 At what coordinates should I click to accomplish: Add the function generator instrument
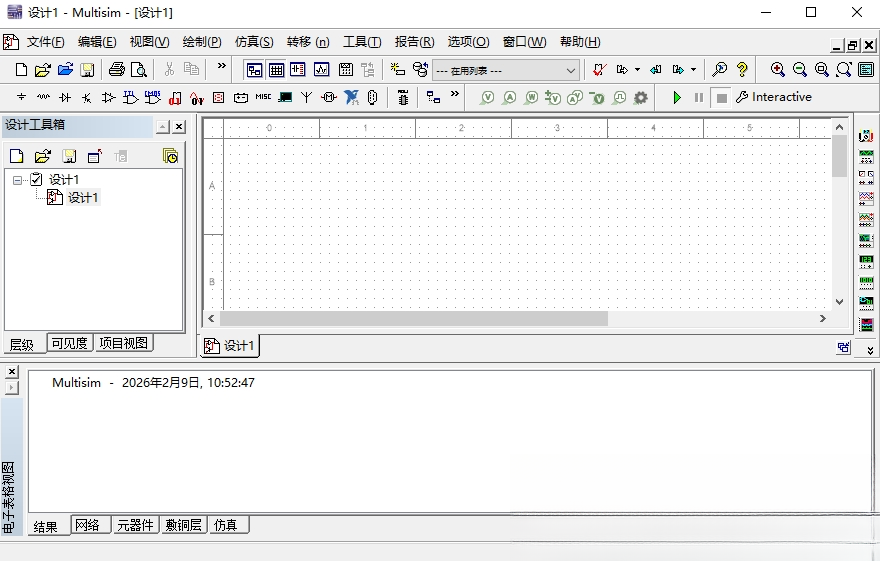coord(866,157)
